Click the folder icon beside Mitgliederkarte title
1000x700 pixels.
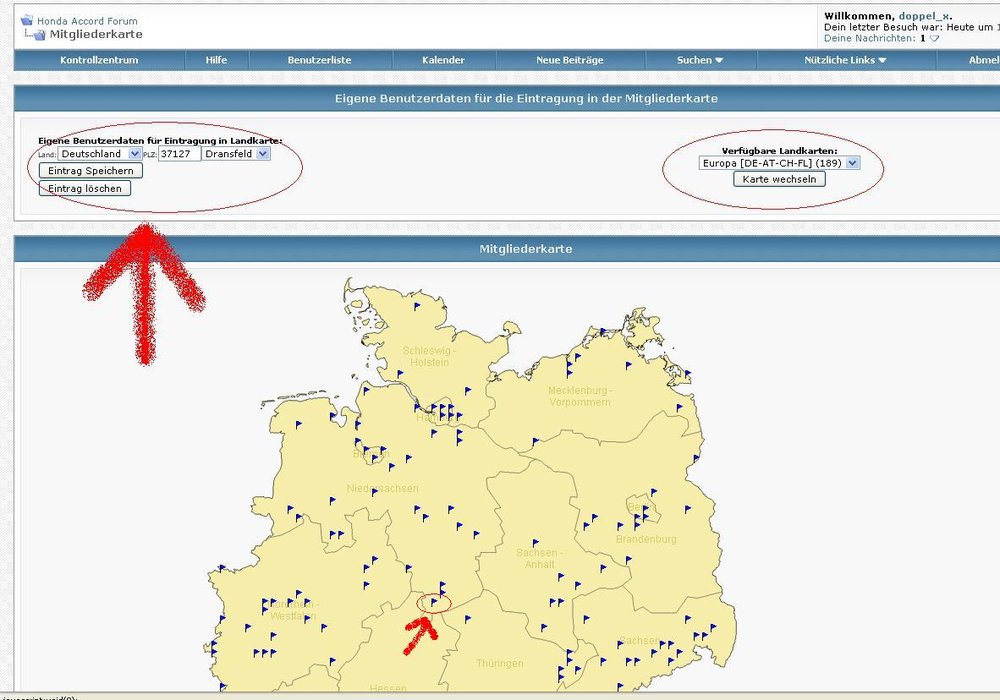[x=37, y=35]
